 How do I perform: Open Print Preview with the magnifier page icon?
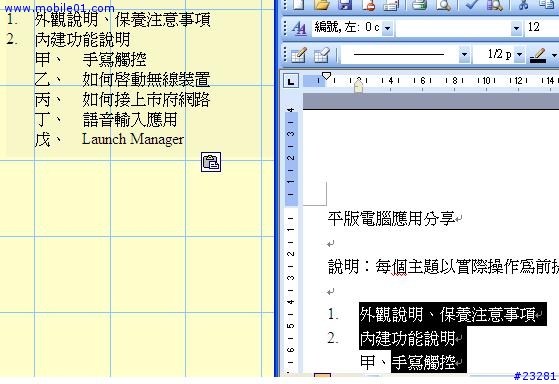(443, 4)
